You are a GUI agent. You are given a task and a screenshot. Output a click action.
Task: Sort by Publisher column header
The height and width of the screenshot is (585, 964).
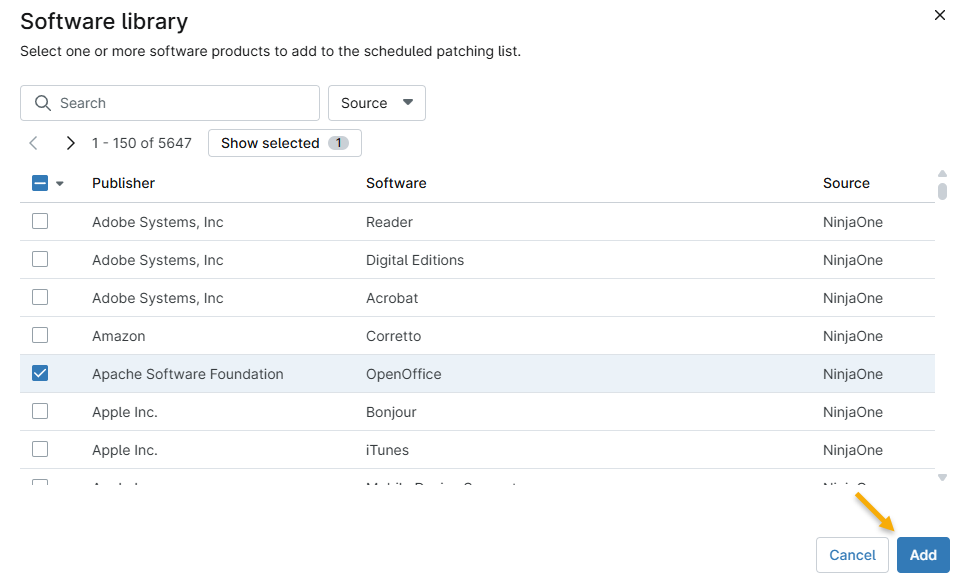[123, 183]
